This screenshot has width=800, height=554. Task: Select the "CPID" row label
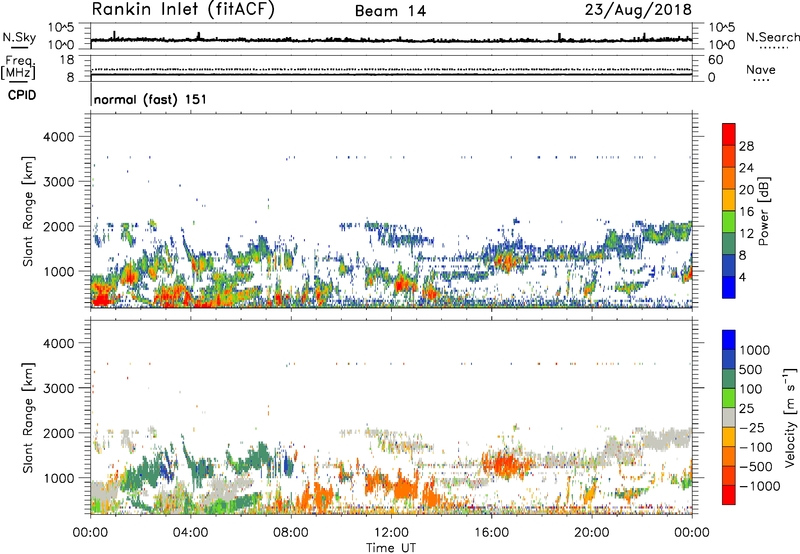pyautogui.click(x=22, y=95)
